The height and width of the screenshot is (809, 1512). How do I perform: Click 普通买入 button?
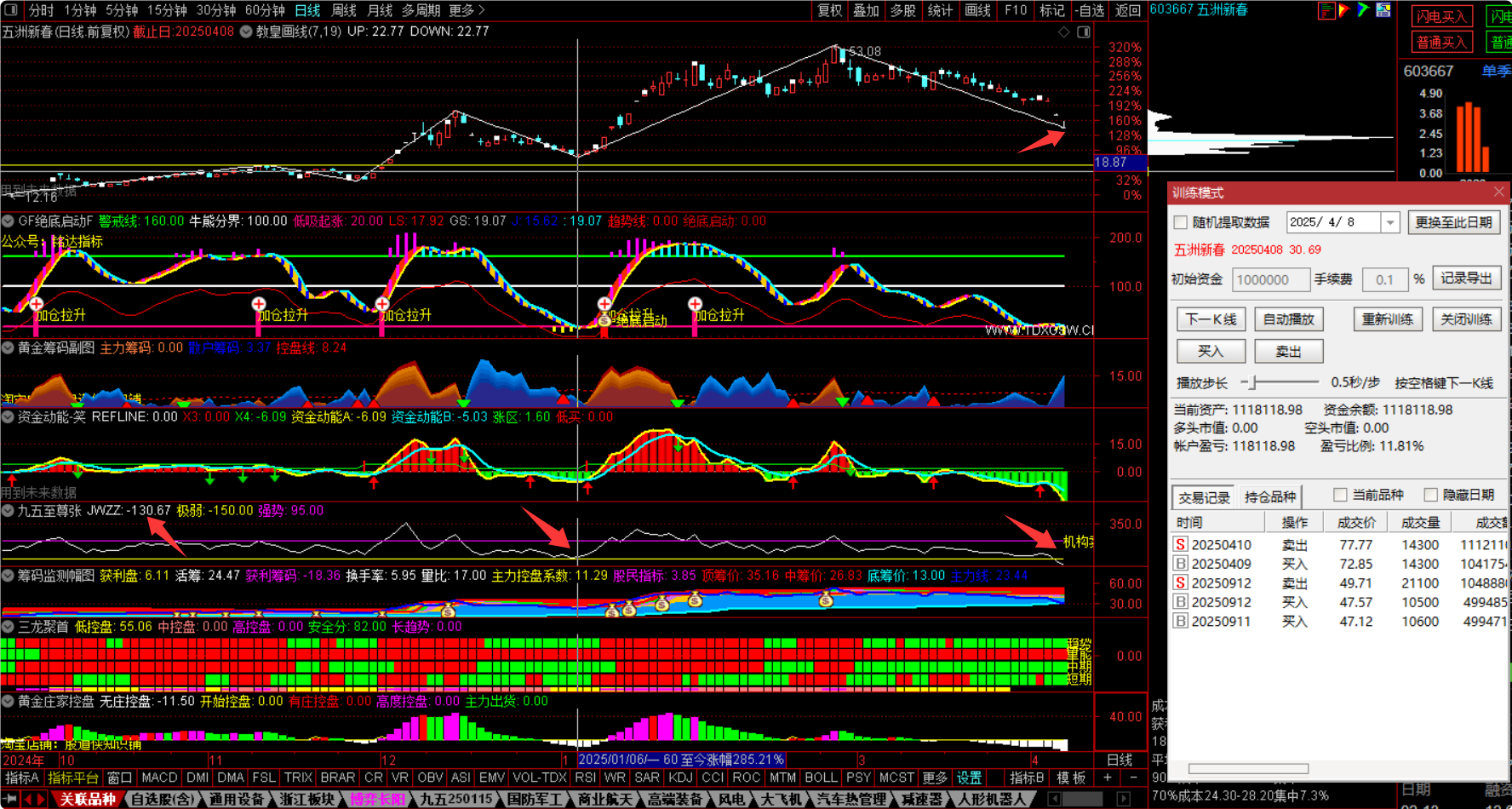(1441, 42)
